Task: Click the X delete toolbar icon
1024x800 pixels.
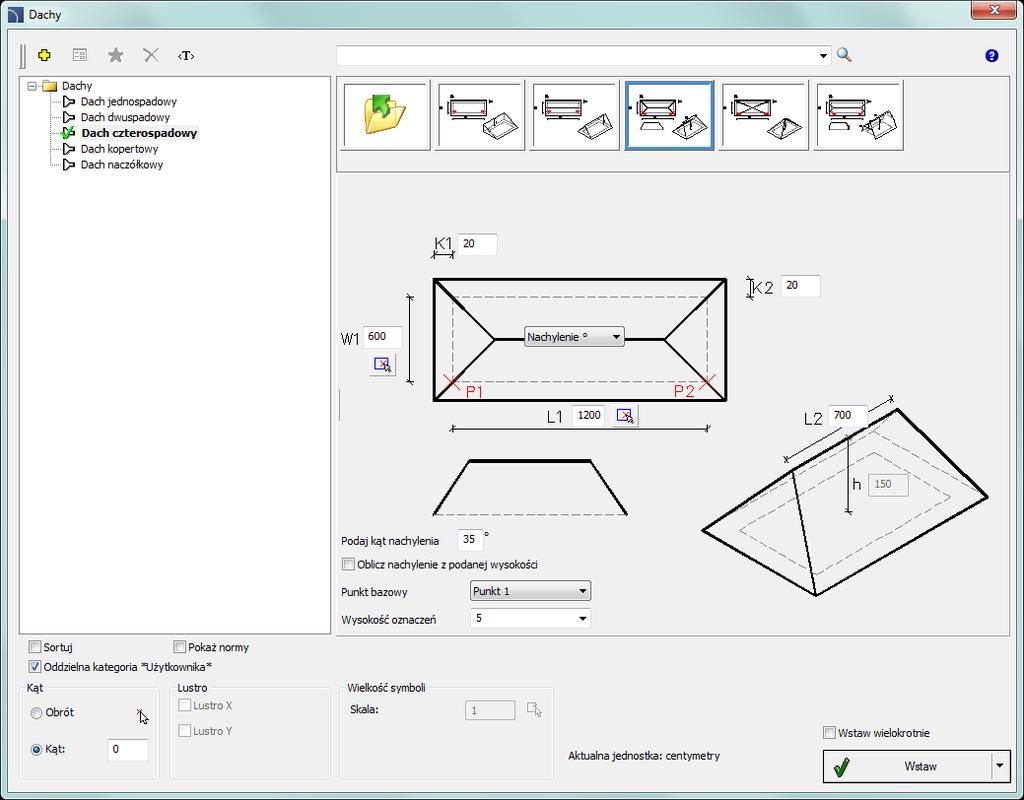Action: [x=151, y=56]
